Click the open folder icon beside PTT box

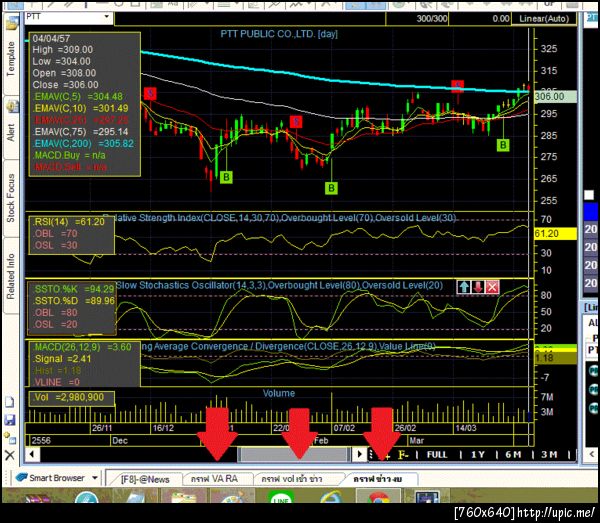pyautogui.click(x=12, y=23)
